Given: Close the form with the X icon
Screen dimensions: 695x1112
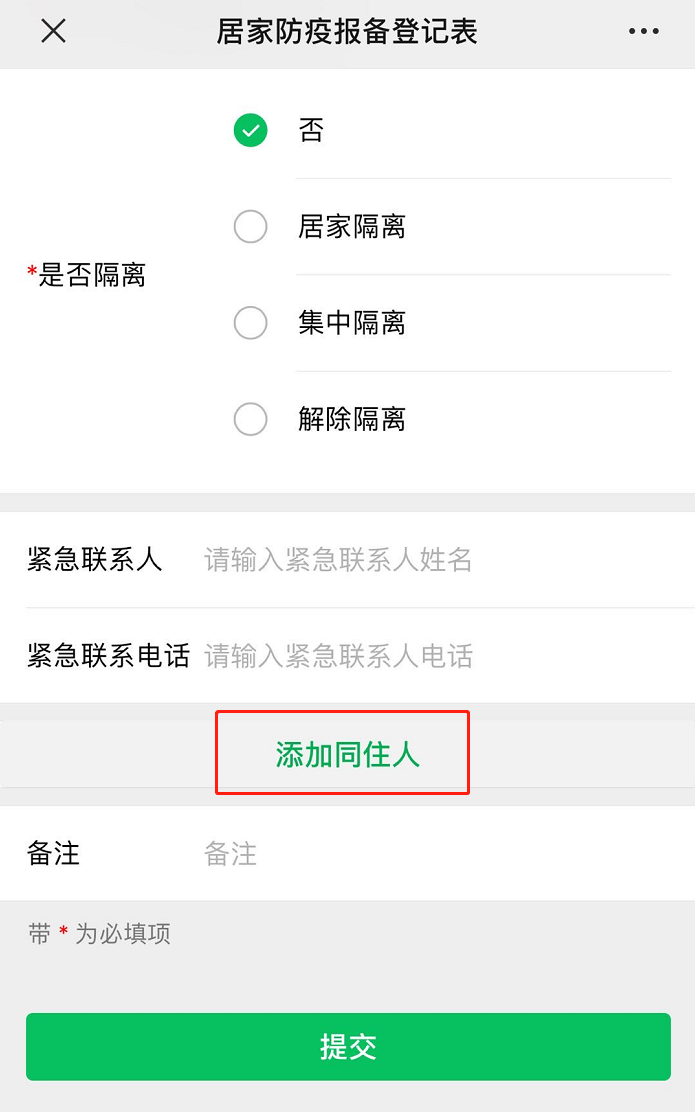Looking at the screenshot, I should tap(53, 32).
